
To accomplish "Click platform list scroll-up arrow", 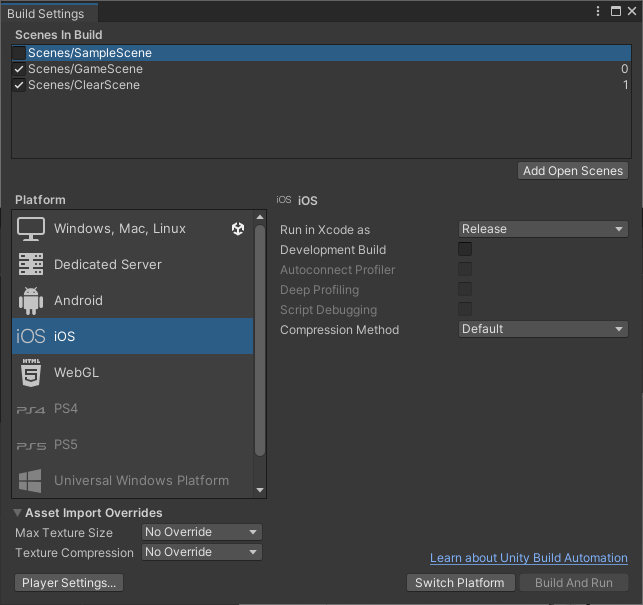I will tap(260, 217).
